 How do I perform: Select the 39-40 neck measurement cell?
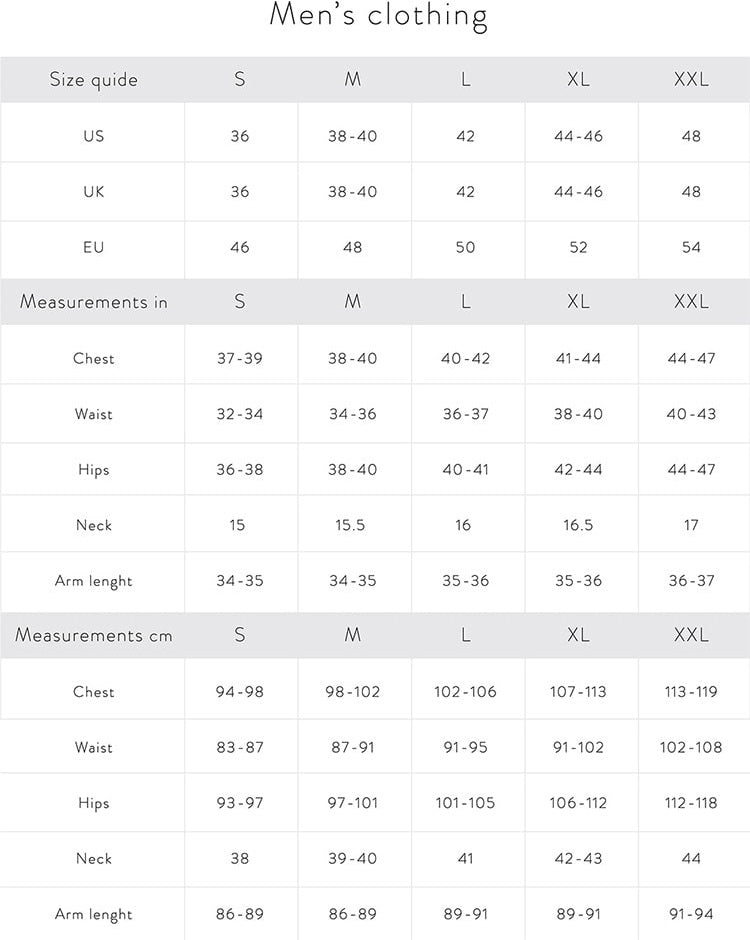(x=353, y=859)
